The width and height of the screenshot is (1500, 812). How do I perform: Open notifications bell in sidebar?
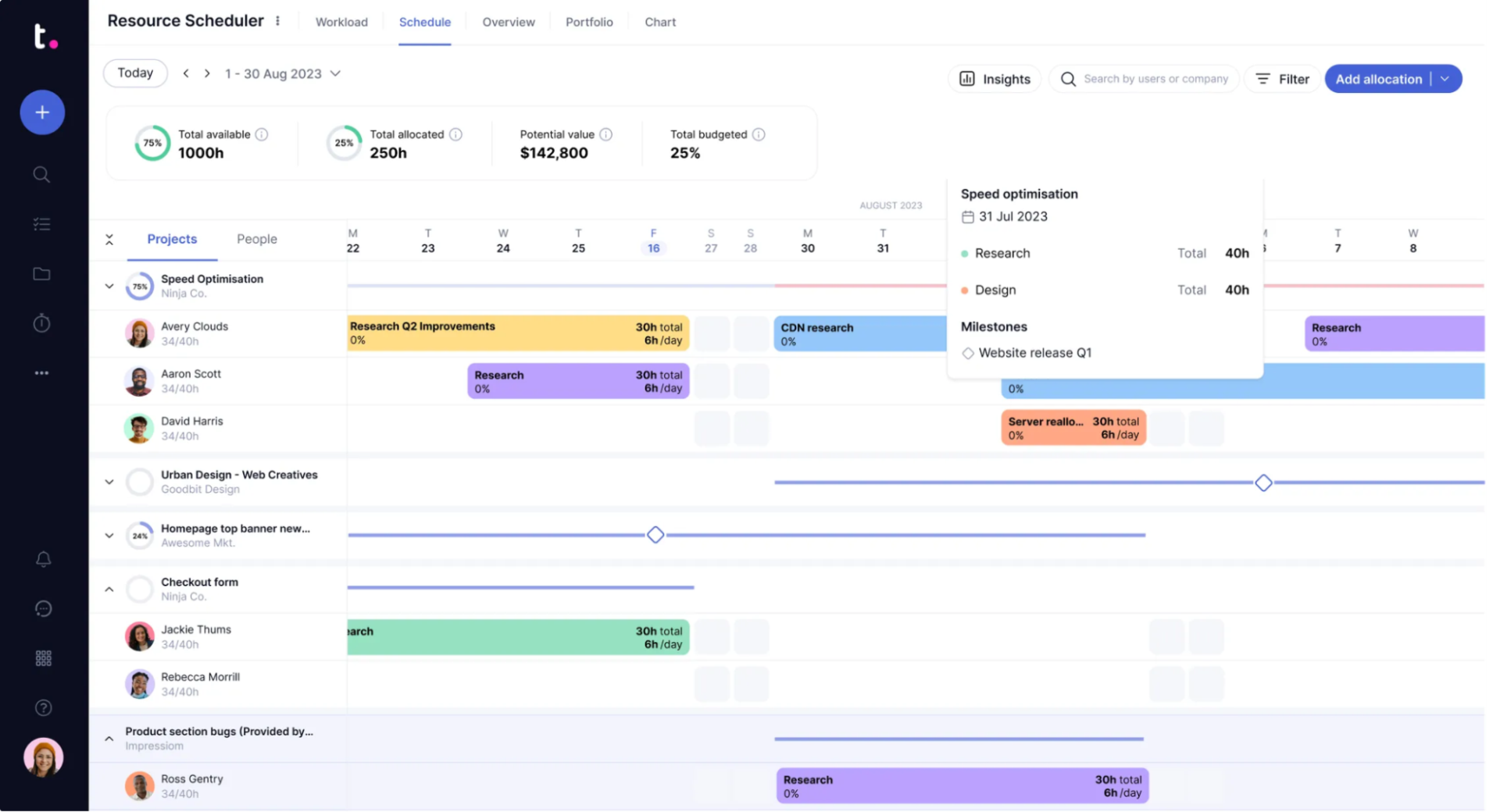coord(44,559)
